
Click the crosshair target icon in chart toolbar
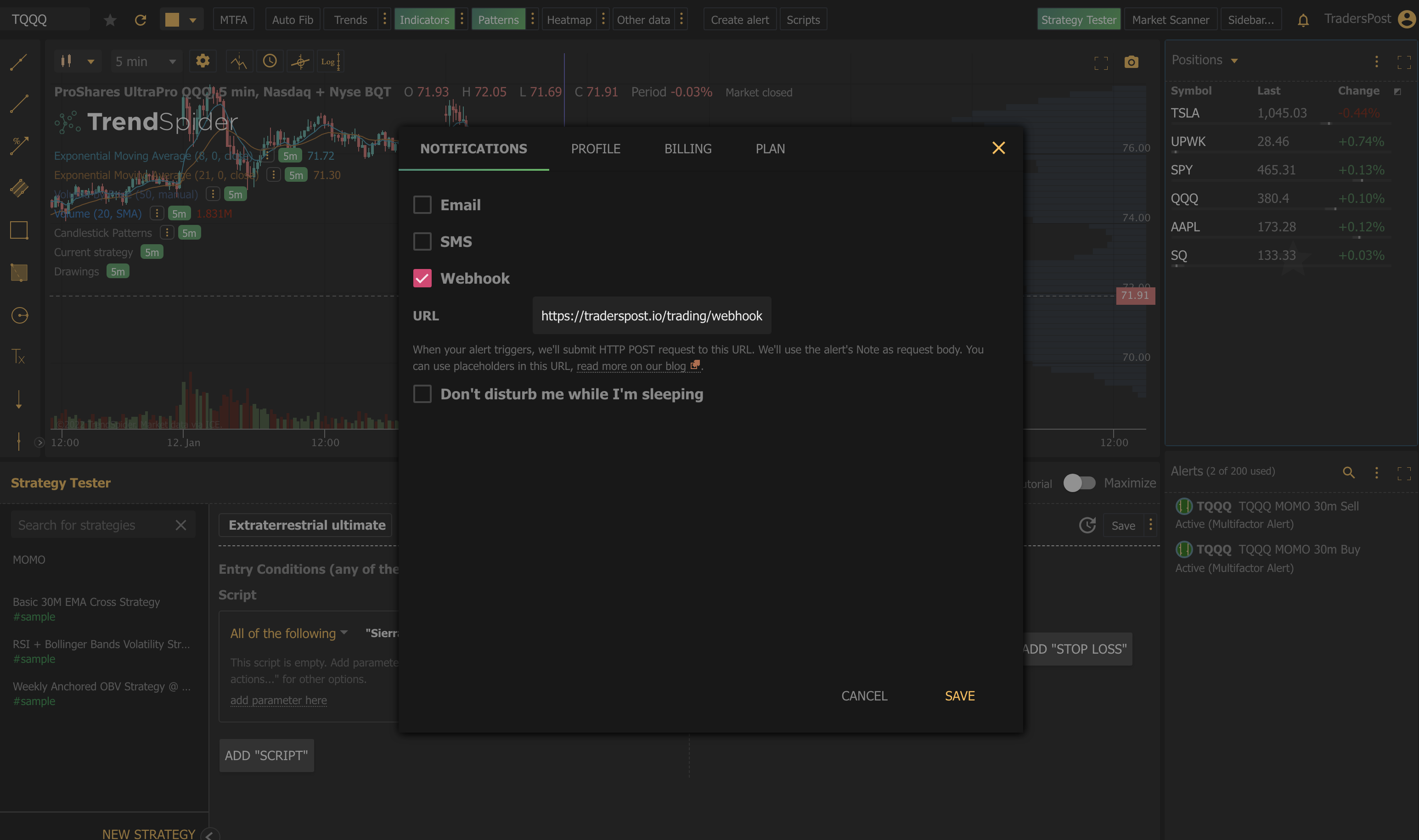[300, 61]
